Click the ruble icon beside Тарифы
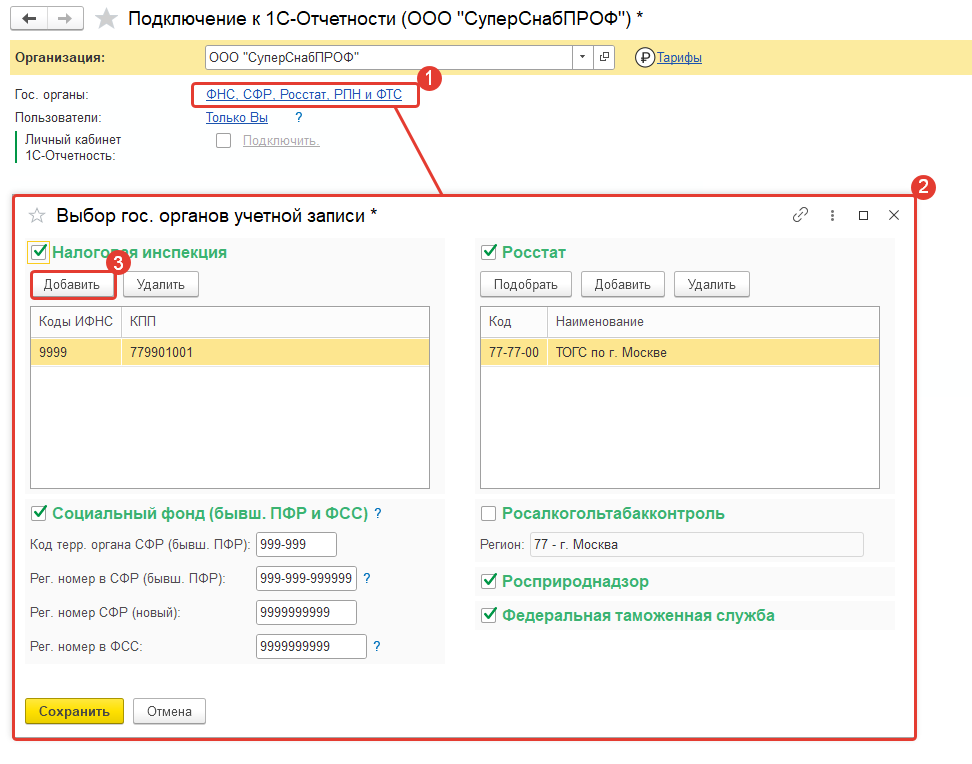Screen dimensions: 972x764 [645, 58]
